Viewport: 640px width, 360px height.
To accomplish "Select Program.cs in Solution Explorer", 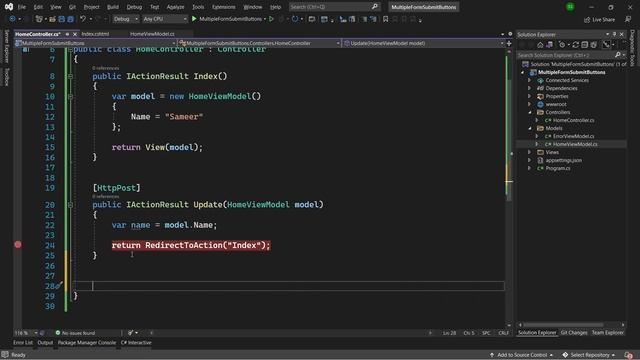I will (558, 168).
